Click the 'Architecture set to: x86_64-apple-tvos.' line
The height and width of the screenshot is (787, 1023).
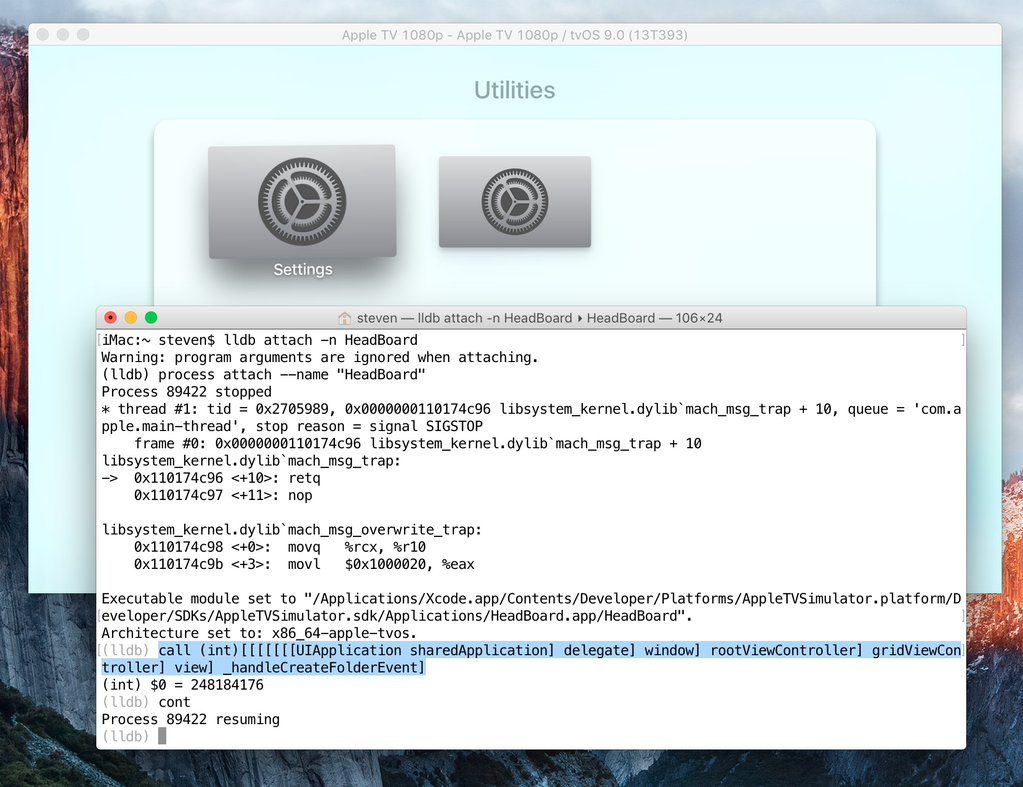[259, 634]
